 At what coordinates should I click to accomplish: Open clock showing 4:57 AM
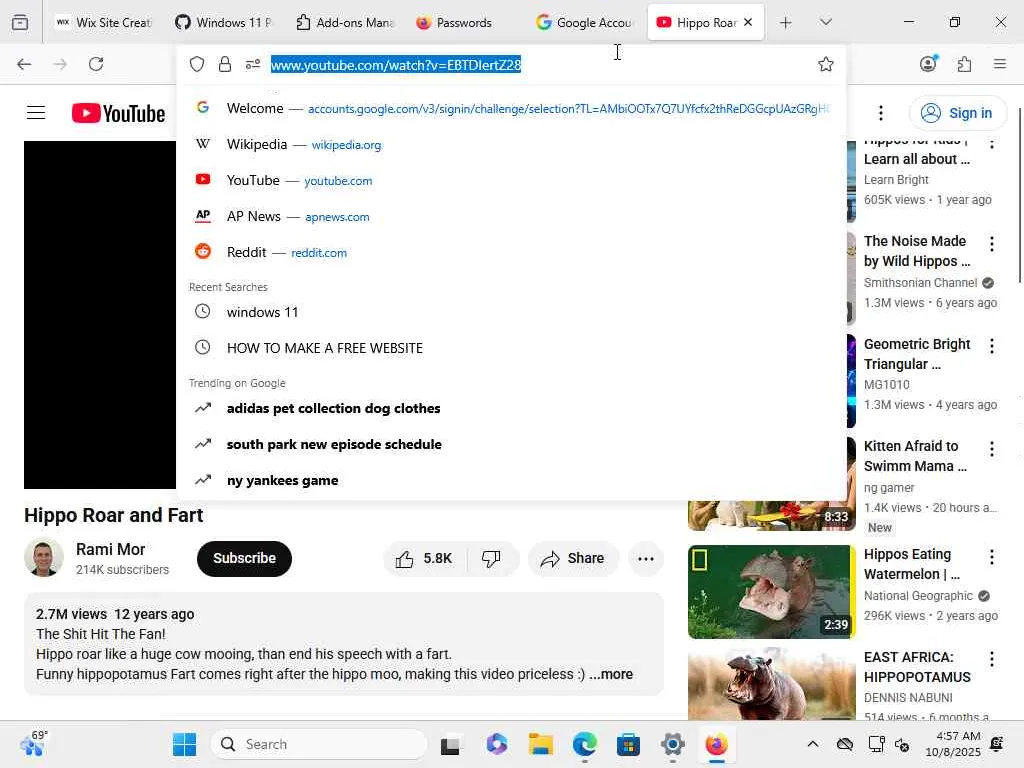point(953,744)
